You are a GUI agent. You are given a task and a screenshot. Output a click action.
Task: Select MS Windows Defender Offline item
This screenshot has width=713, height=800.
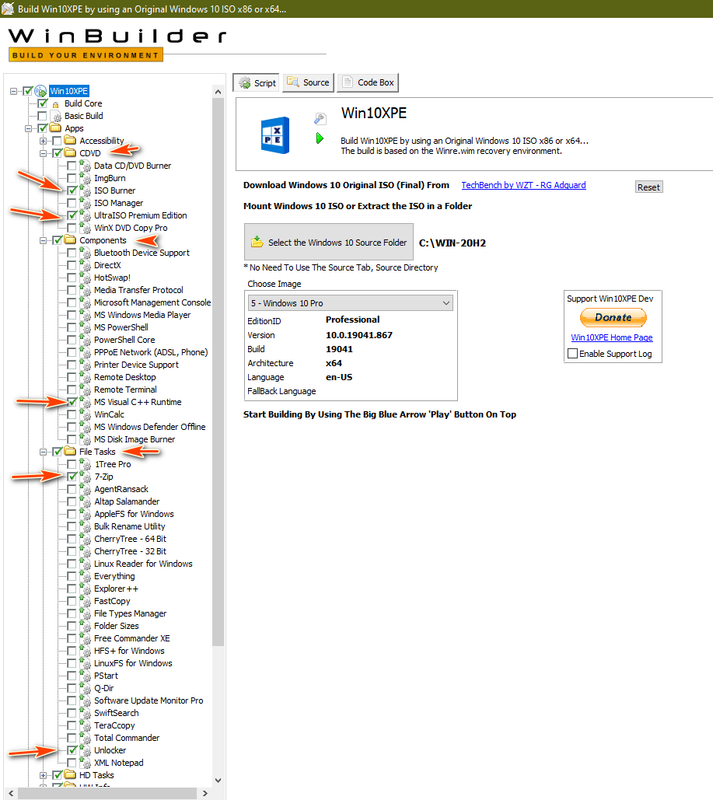[150, 427]
